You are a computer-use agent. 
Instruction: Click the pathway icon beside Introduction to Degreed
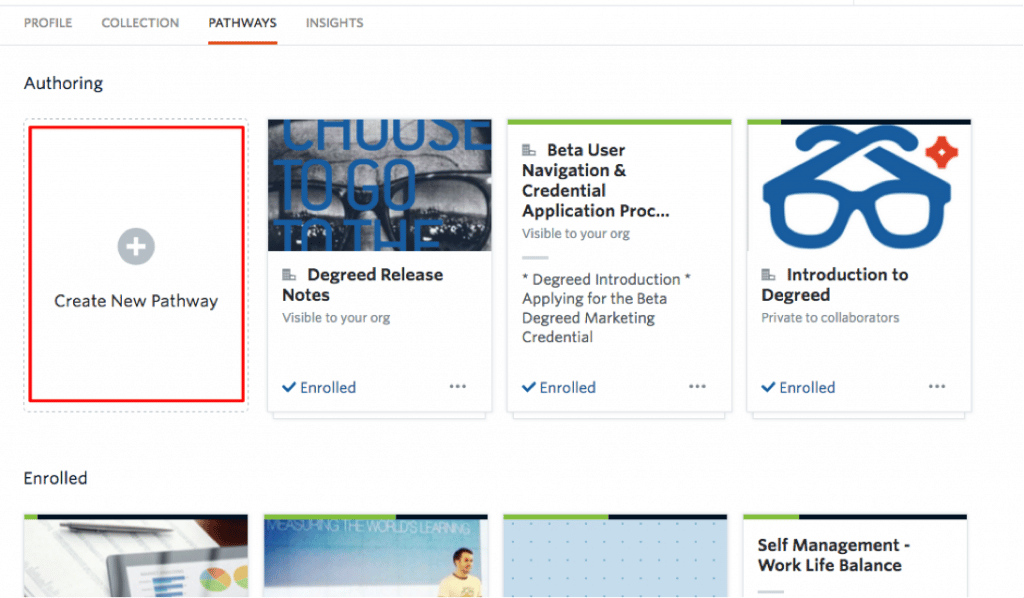click(769, 275)
